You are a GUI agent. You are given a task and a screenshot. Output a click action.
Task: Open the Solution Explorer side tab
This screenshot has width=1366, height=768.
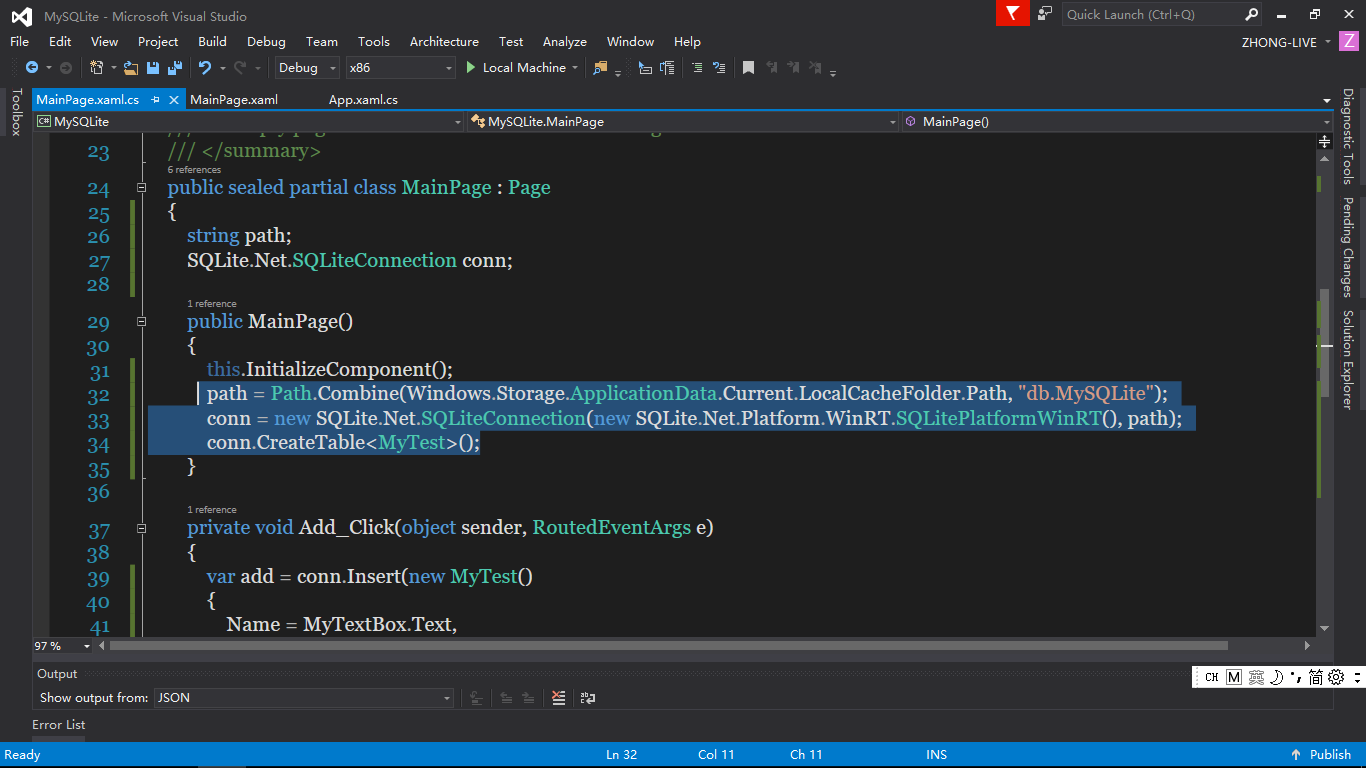pos(1348,360)
